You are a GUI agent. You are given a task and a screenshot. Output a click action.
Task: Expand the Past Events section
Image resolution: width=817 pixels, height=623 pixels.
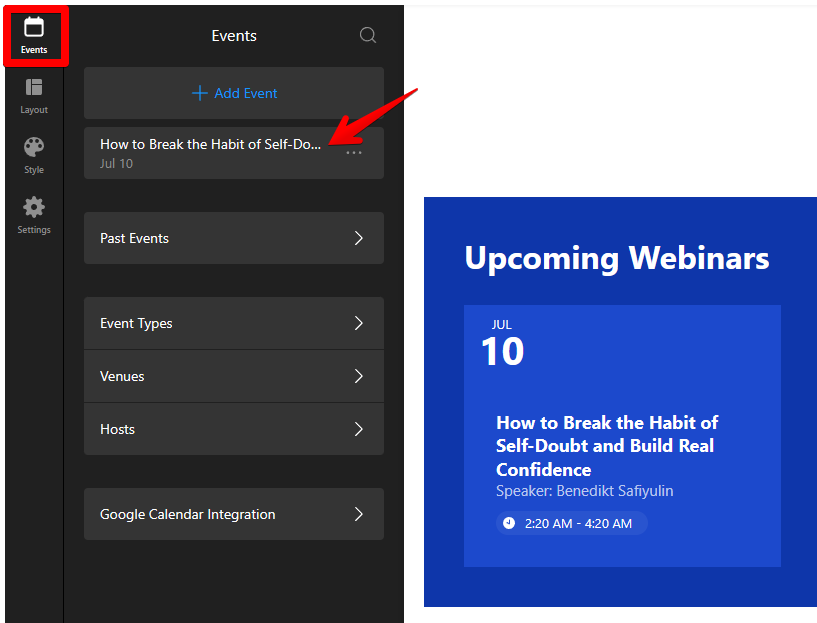(x=234, y=238)
